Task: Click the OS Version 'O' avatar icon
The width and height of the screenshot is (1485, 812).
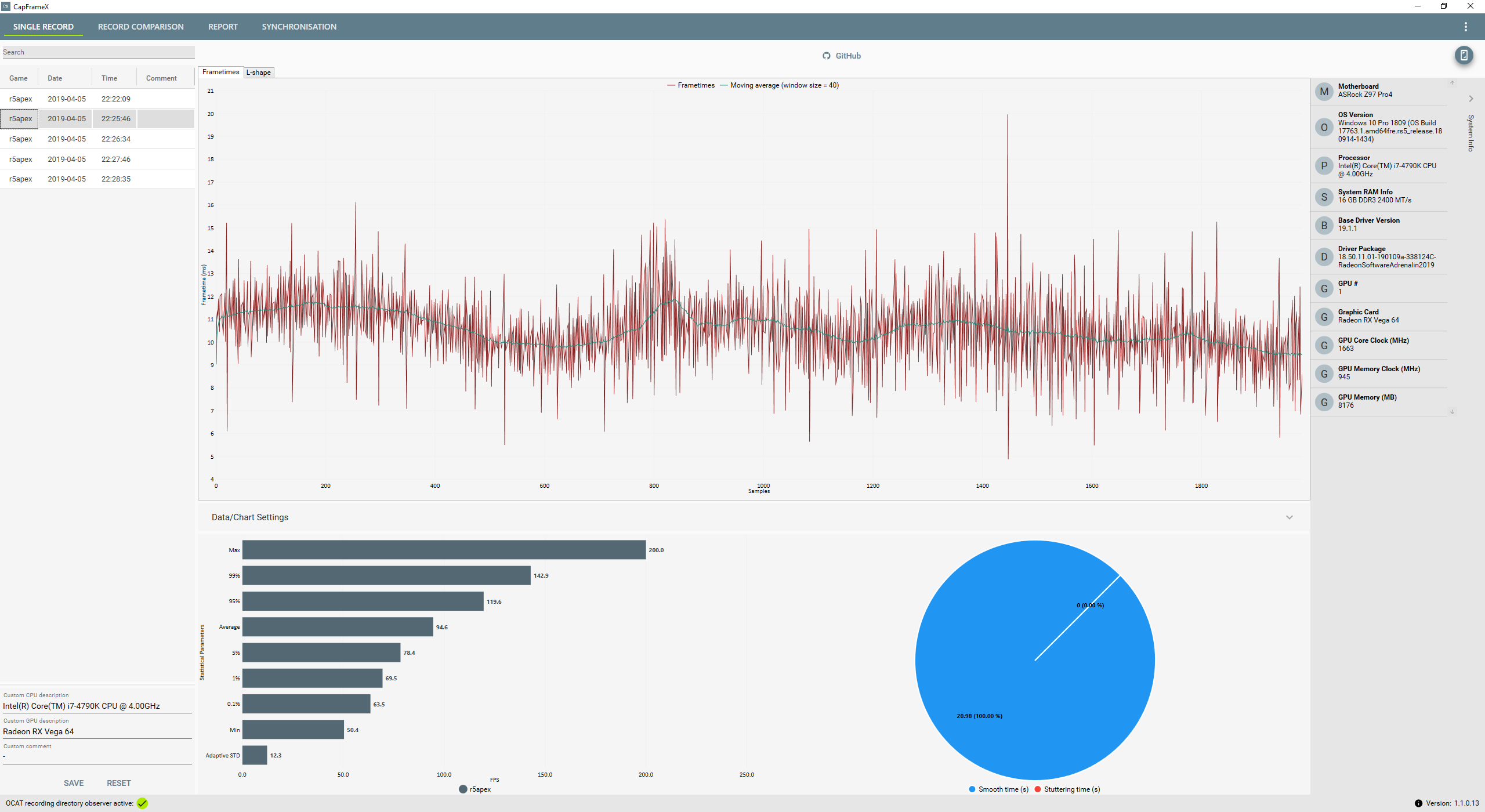Action: point(1324,128)
